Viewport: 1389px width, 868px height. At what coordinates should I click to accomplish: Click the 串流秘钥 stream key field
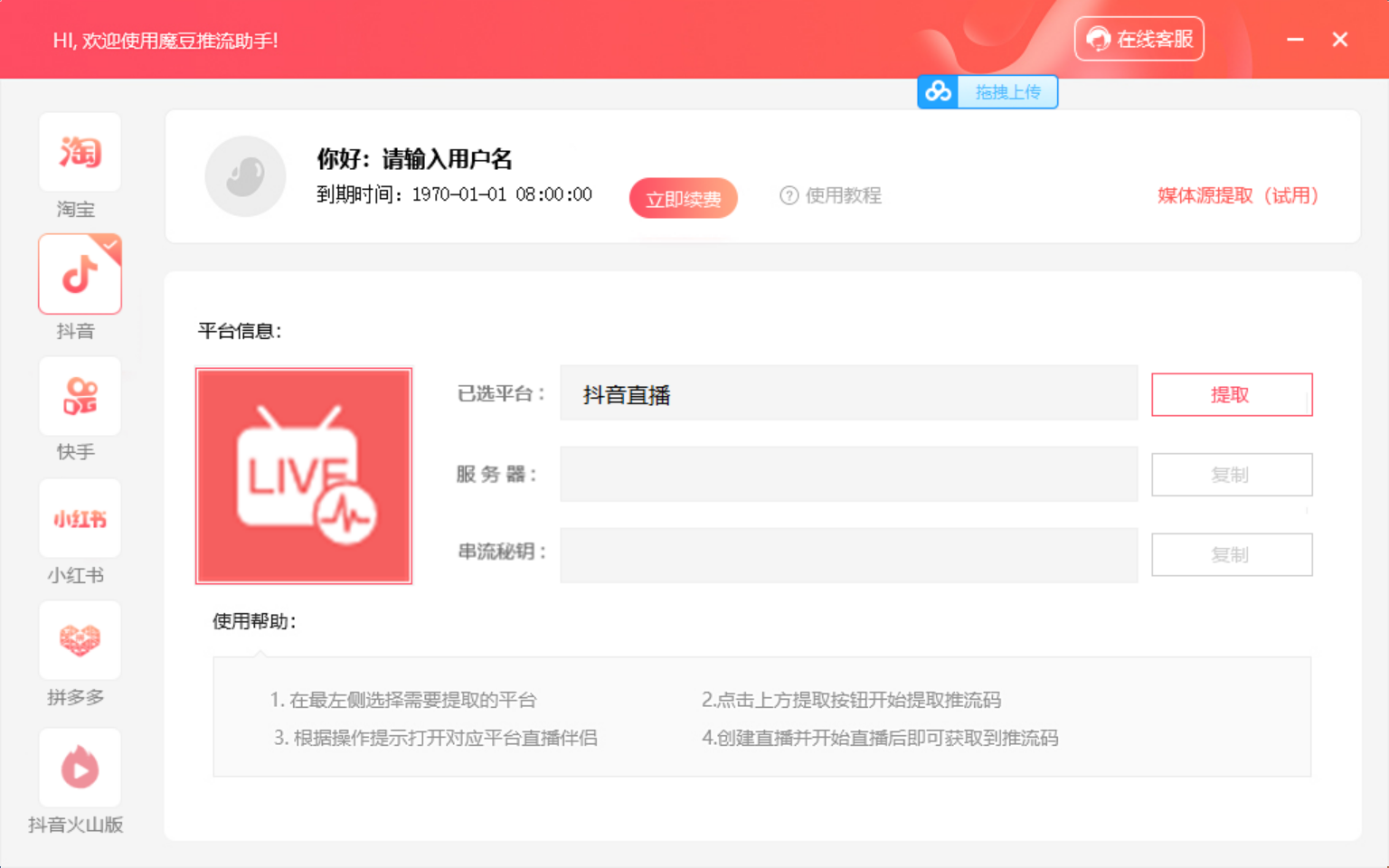tap(848, 554)
